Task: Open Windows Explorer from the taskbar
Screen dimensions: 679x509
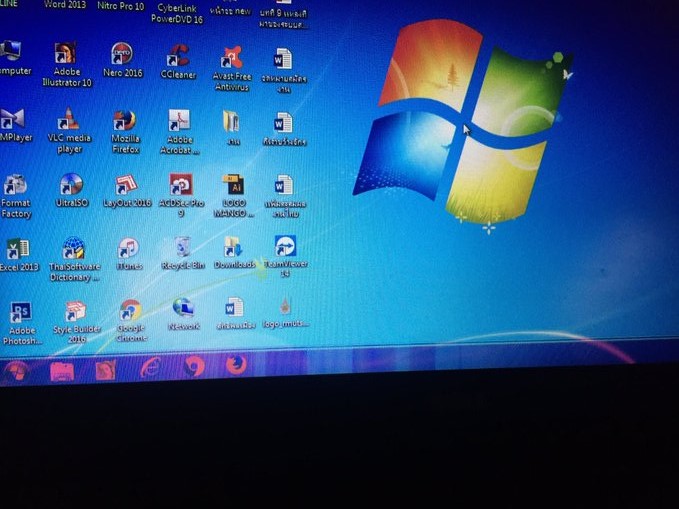Action: coord(62,372)
